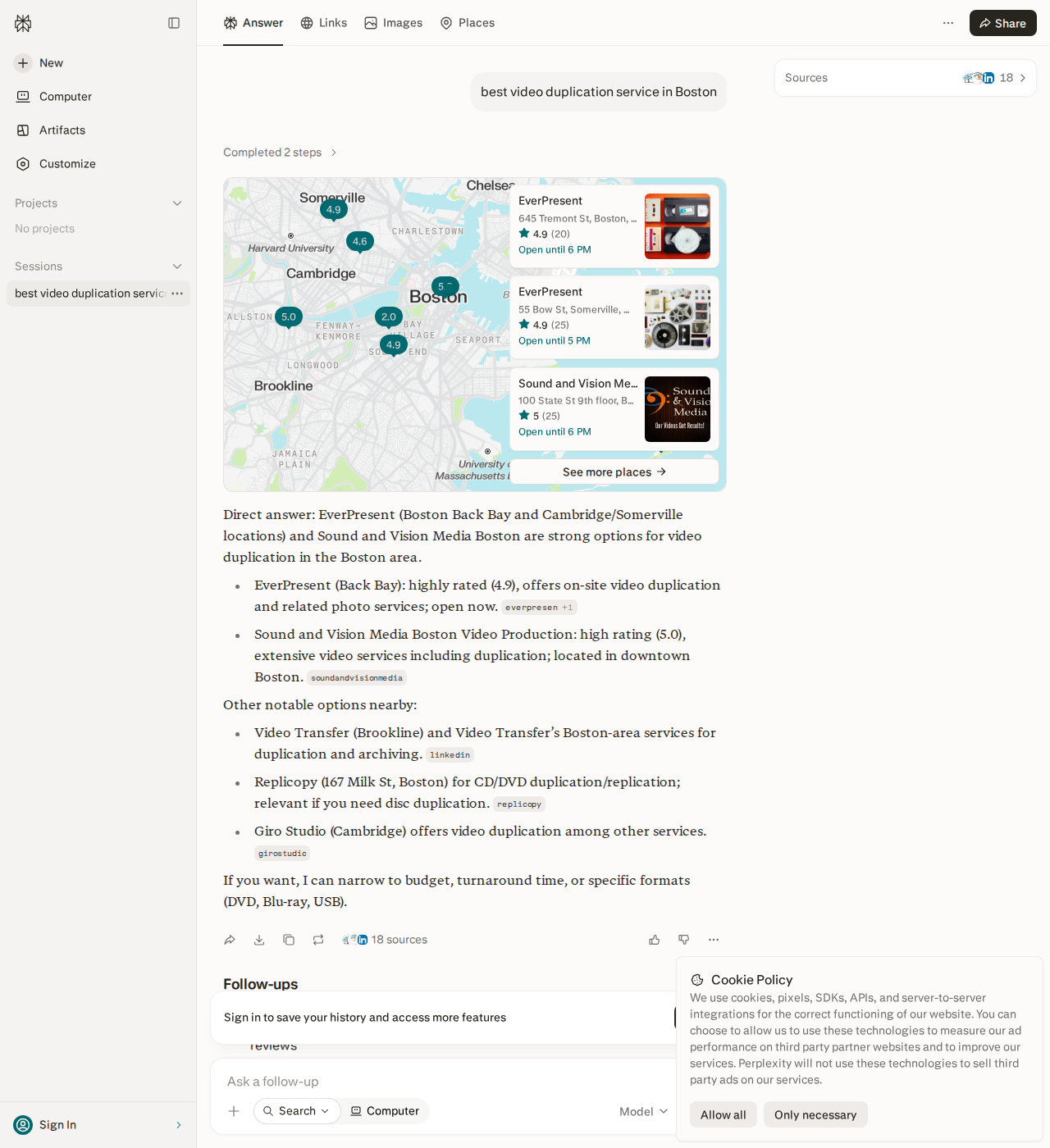Click the Allow all cookies button

pos(724,1114)
